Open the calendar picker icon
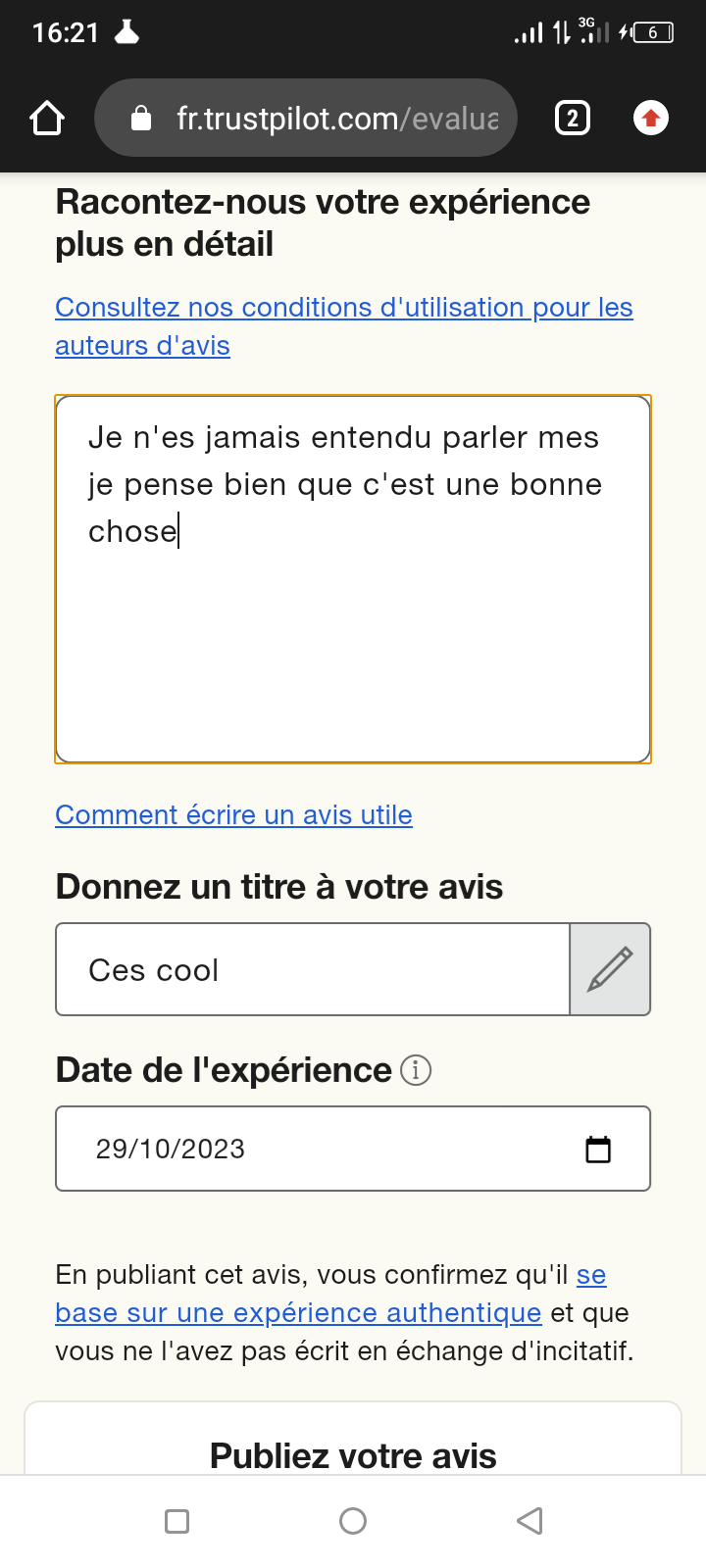Viewport: 706px width, 1568px height. (x=598, y=1149)
